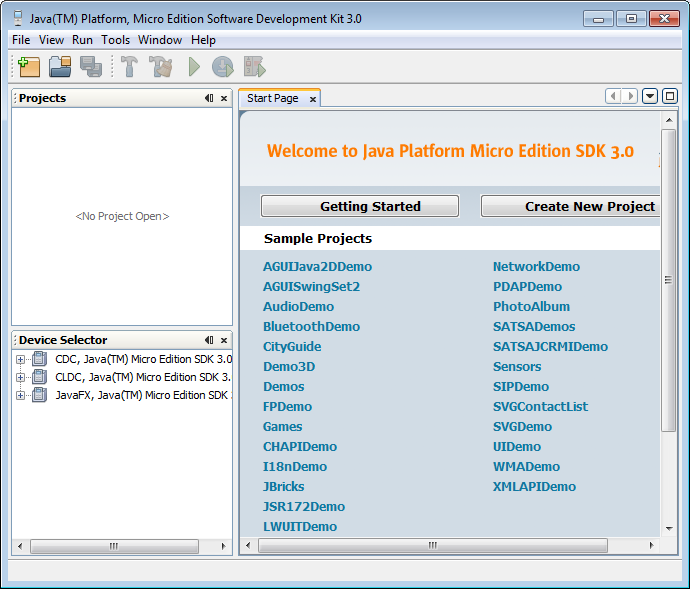Click the green Run Project arrow
Viewport: 690px width, 589px height.
[194, 67]
